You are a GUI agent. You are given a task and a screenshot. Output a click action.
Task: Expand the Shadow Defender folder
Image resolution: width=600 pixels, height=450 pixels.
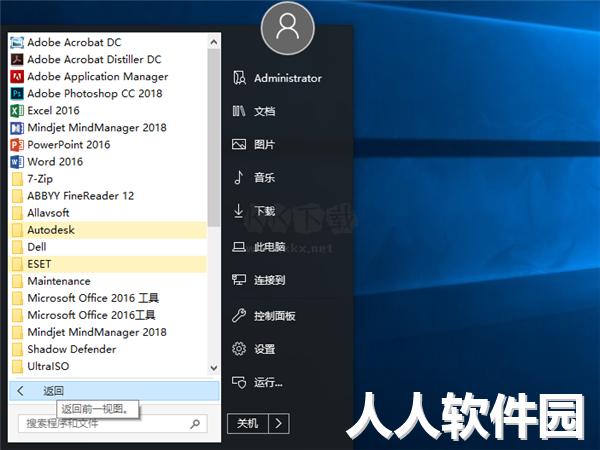coord(108,349)
